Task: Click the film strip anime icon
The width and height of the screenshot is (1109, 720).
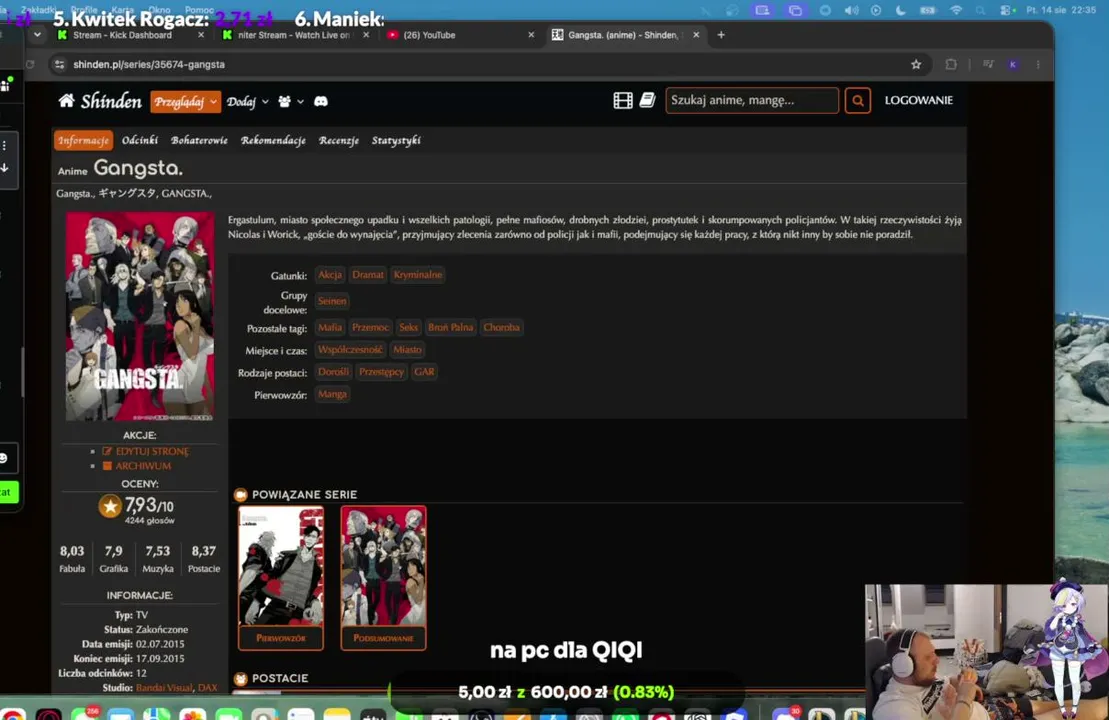Action: (622, 100)
